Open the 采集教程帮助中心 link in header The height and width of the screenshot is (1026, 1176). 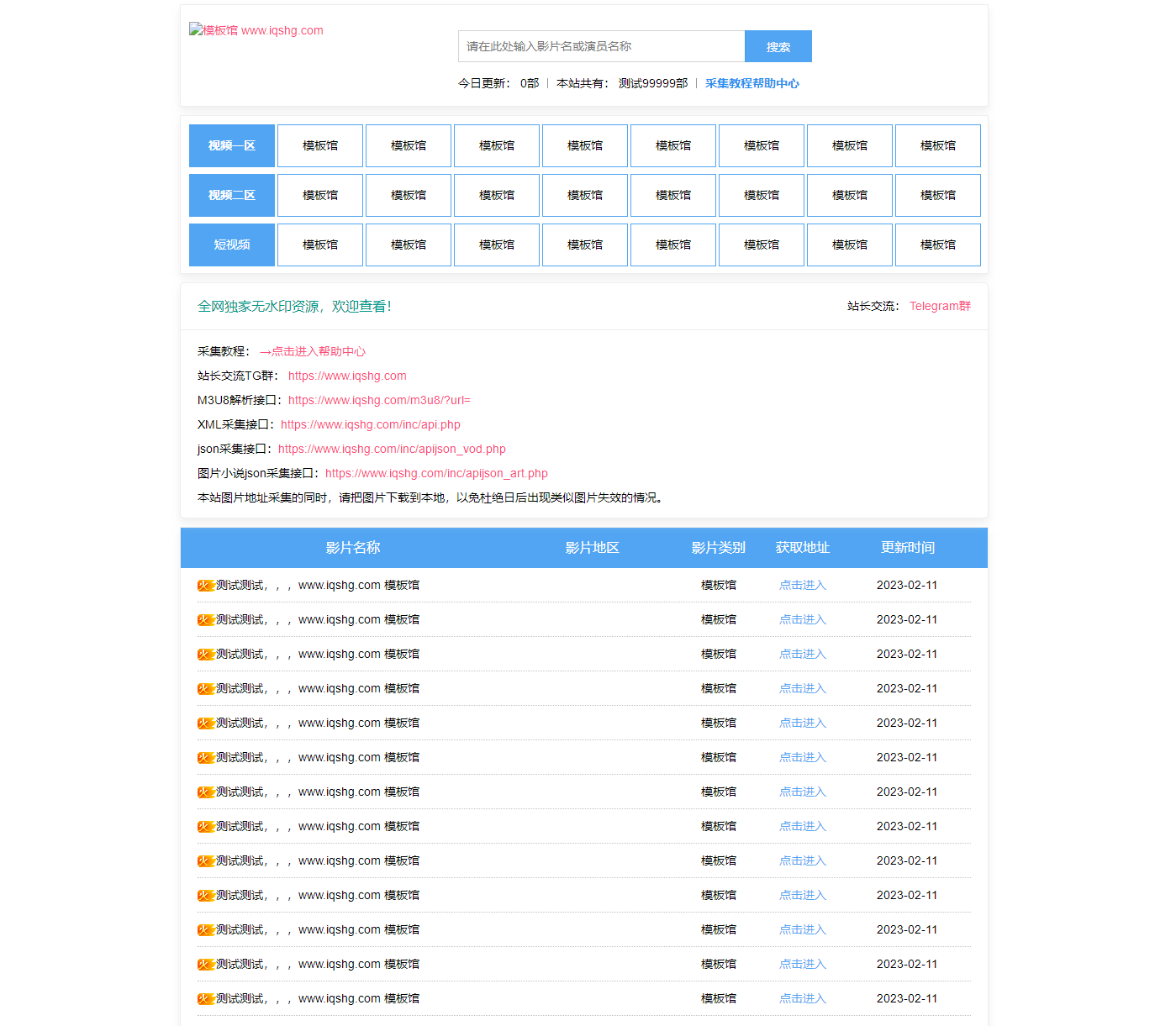pyautogui.click(x=751, y=83)
